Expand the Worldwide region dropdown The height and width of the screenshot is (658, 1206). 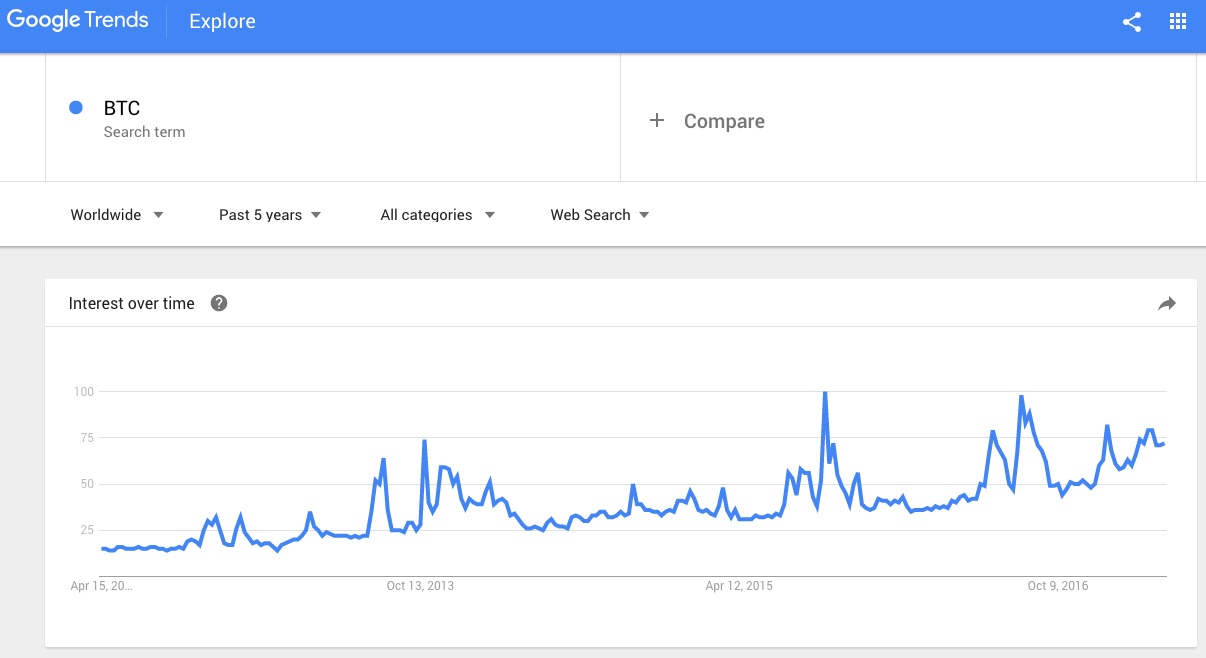point(116,215)
